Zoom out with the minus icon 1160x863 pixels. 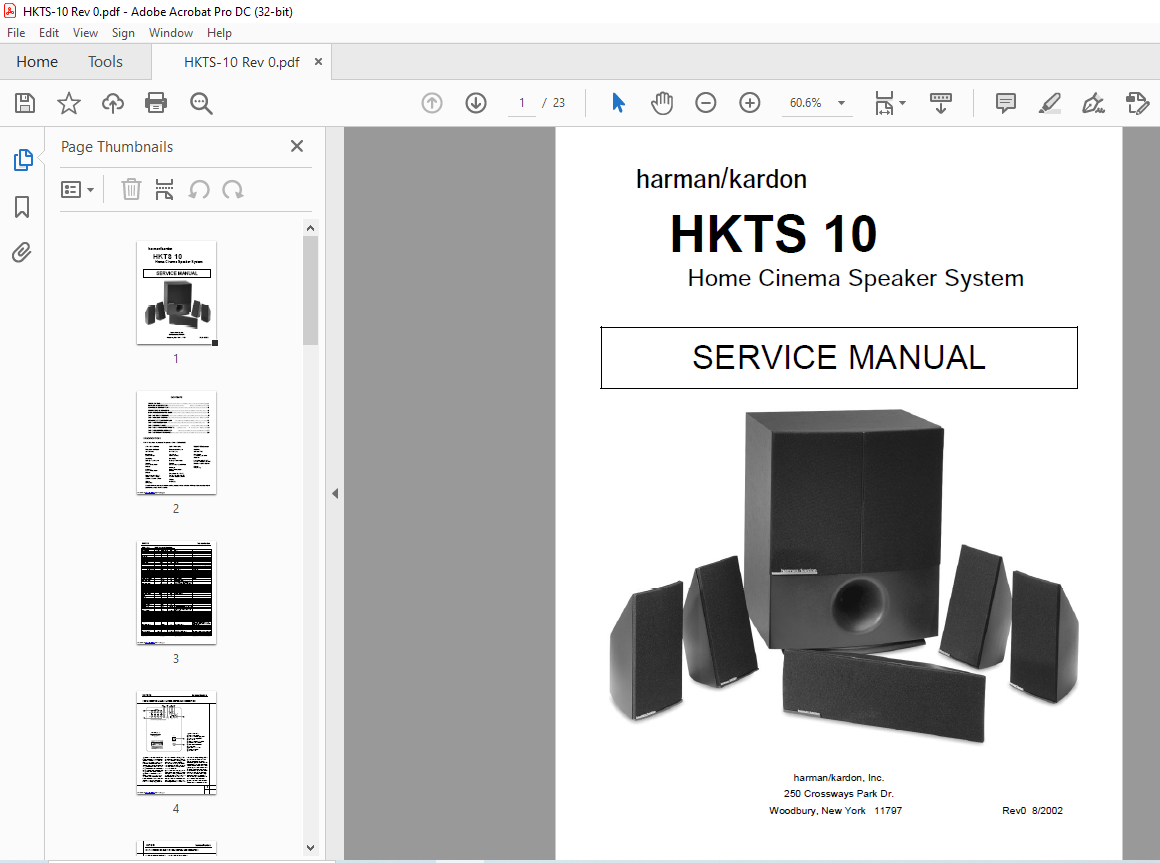pos(706,103)
